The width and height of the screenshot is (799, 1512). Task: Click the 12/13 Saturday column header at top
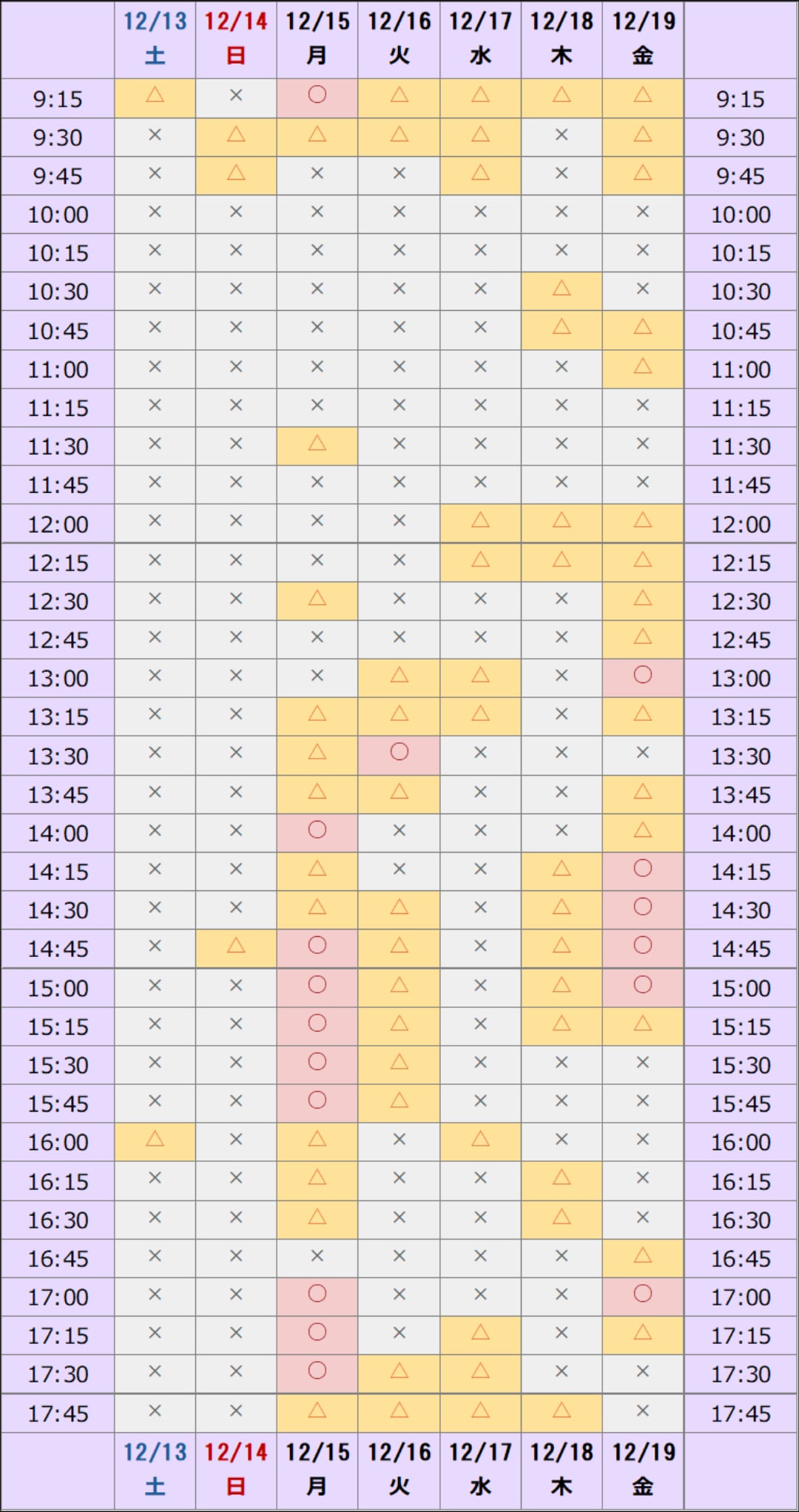click(155, 37)
